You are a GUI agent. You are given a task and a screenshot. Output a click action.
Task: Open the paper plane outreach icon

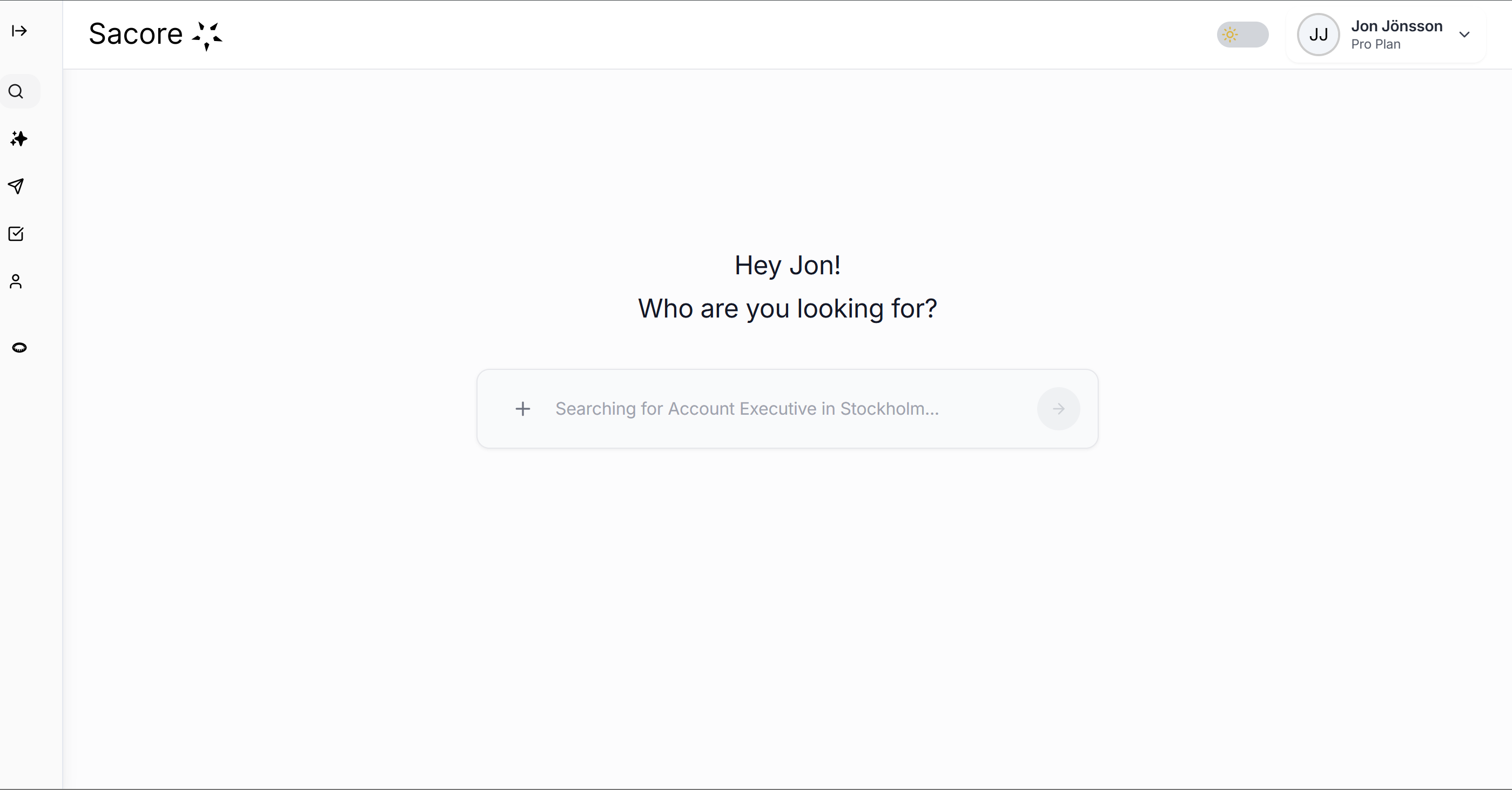[x=16, y=186]
